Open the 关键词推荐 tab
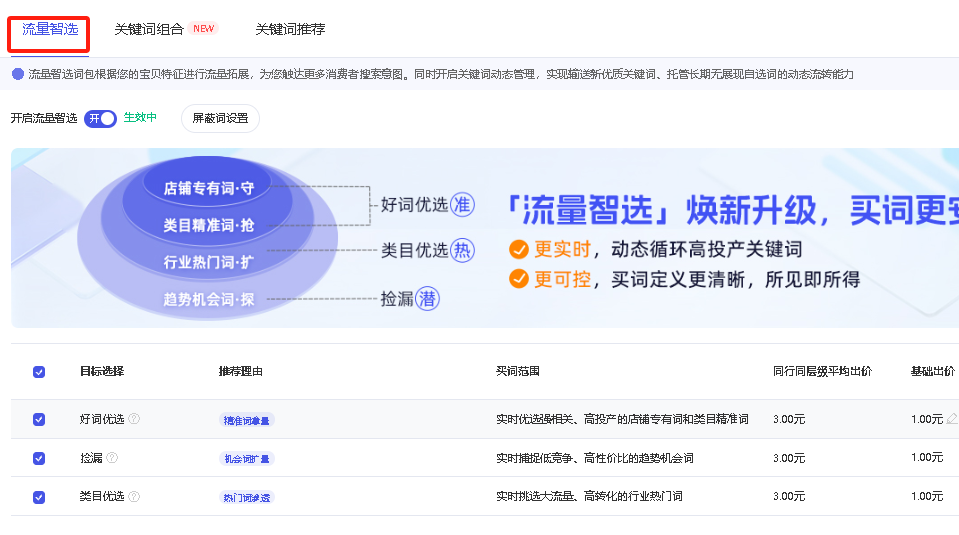Image resolution: width=959 pixels, height=535 pixels. click(290, 29)
